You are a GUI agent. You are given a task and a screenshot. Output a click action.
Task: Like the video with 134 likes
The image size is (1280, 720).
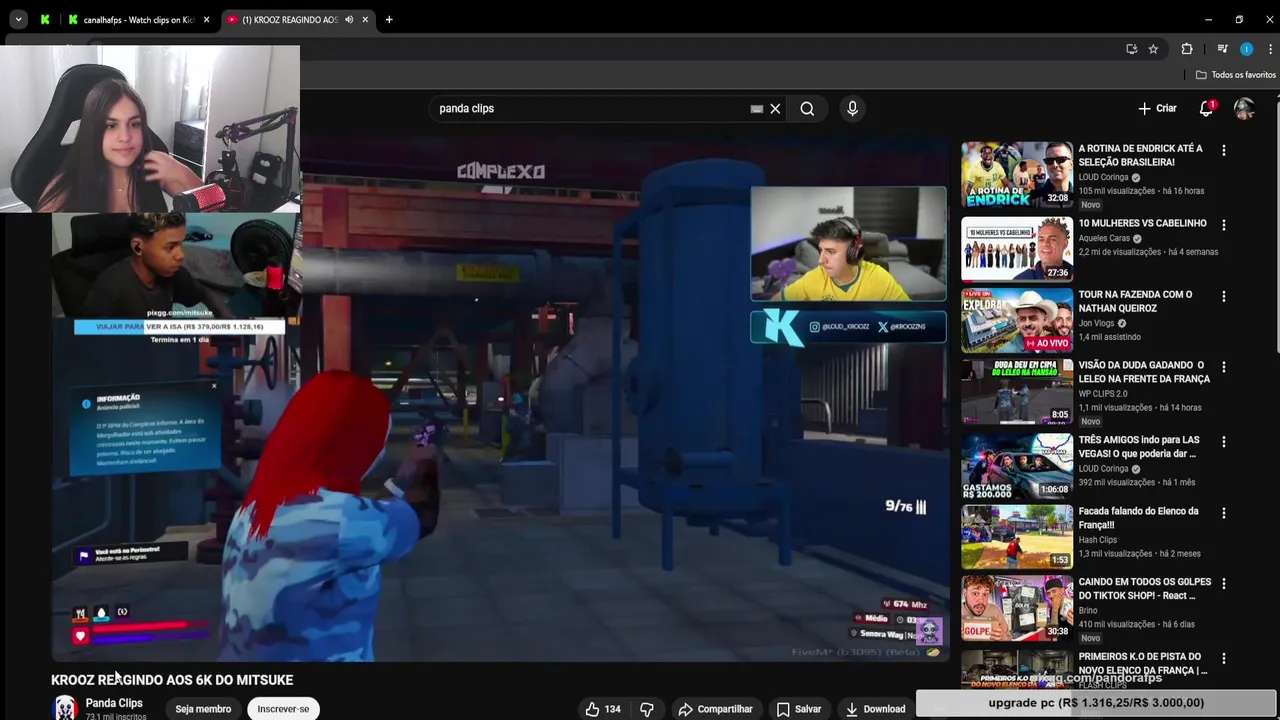[x=603, y=709]
